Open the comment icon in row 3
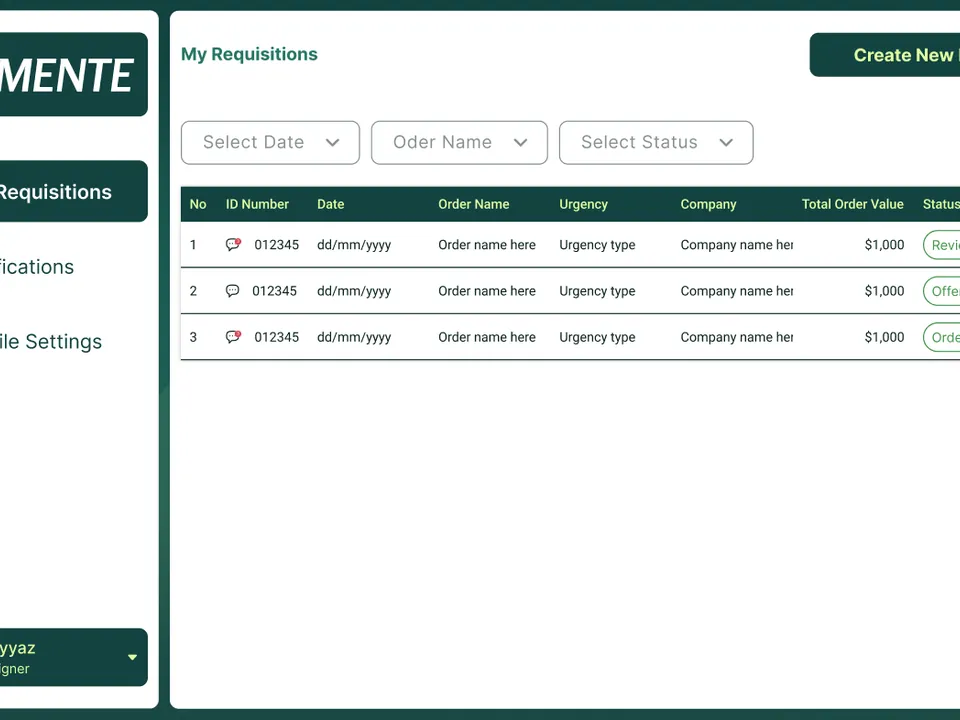This screenshot has width=960, height=720. 233,337
